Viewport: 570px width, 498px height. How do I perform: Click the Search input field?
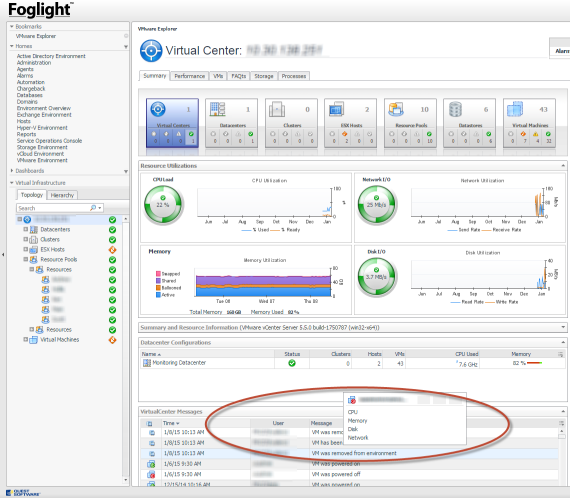tap(52, 208)
